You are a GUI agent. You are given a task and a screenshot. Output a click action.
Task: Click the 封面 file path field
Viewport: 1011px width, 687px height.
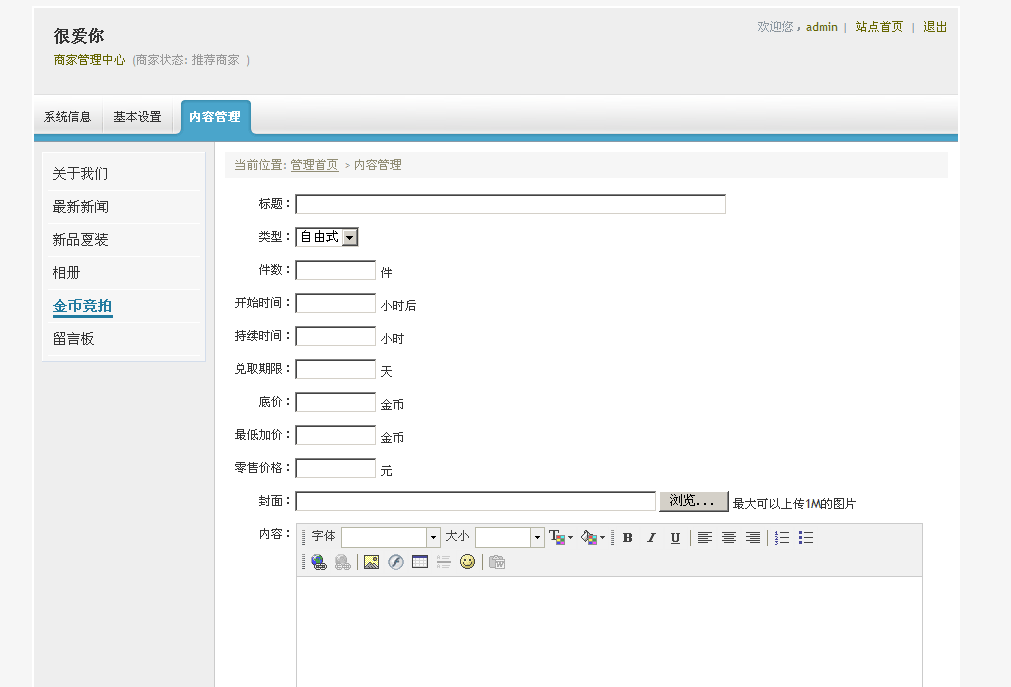(476, 501)
